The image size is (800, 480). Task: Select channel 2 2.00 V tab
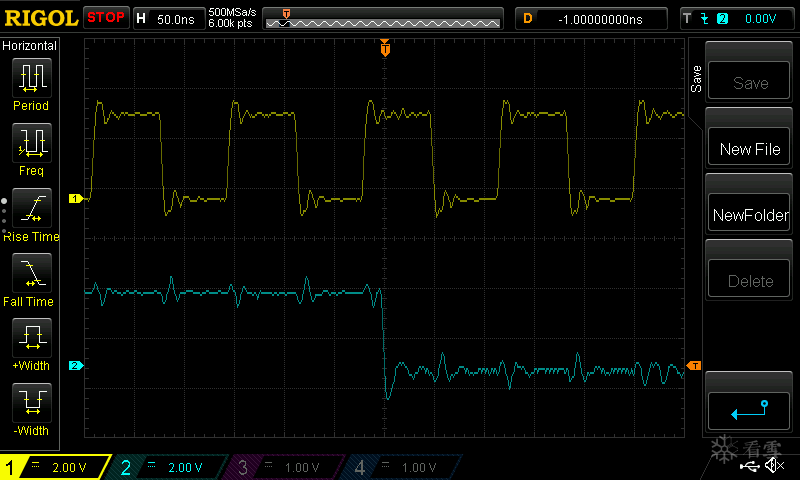coord(168,467)
